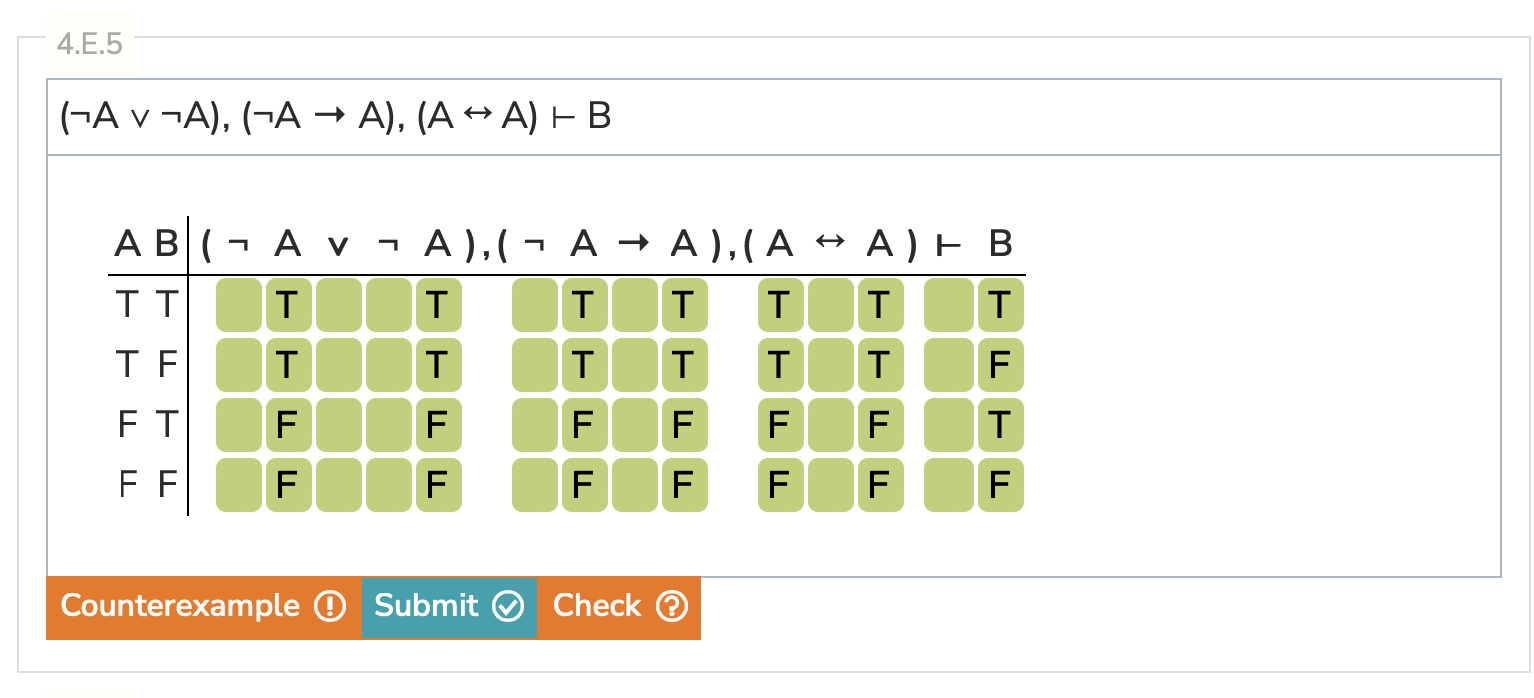Viewport: 1534px width, 698px height.
Task: Click the blank cell left of B in row T T
Action: click(950, 305)
